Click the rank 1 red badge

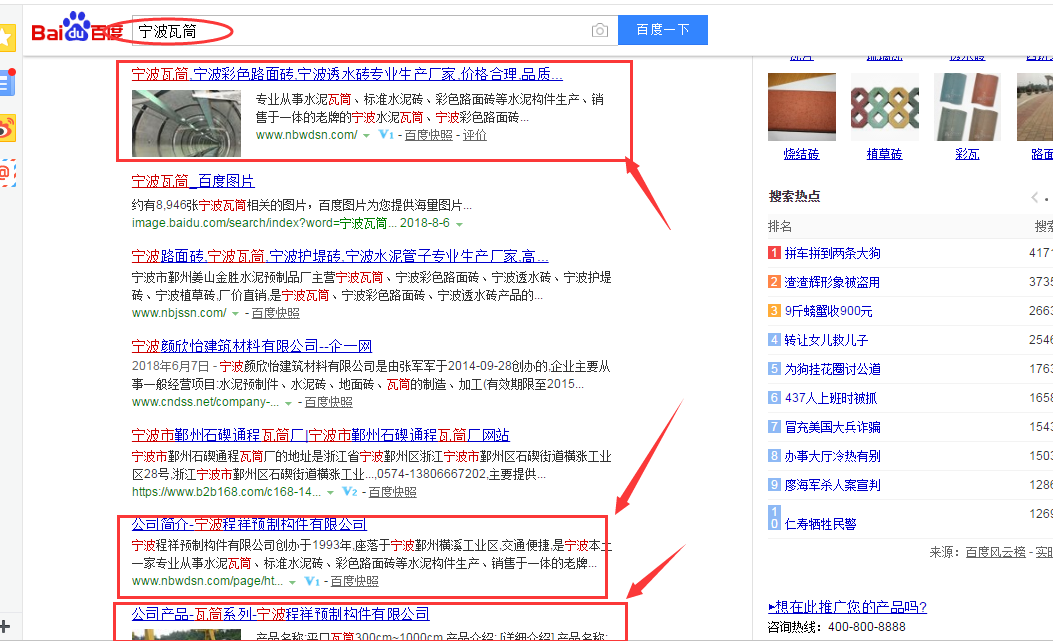point(774,253)
